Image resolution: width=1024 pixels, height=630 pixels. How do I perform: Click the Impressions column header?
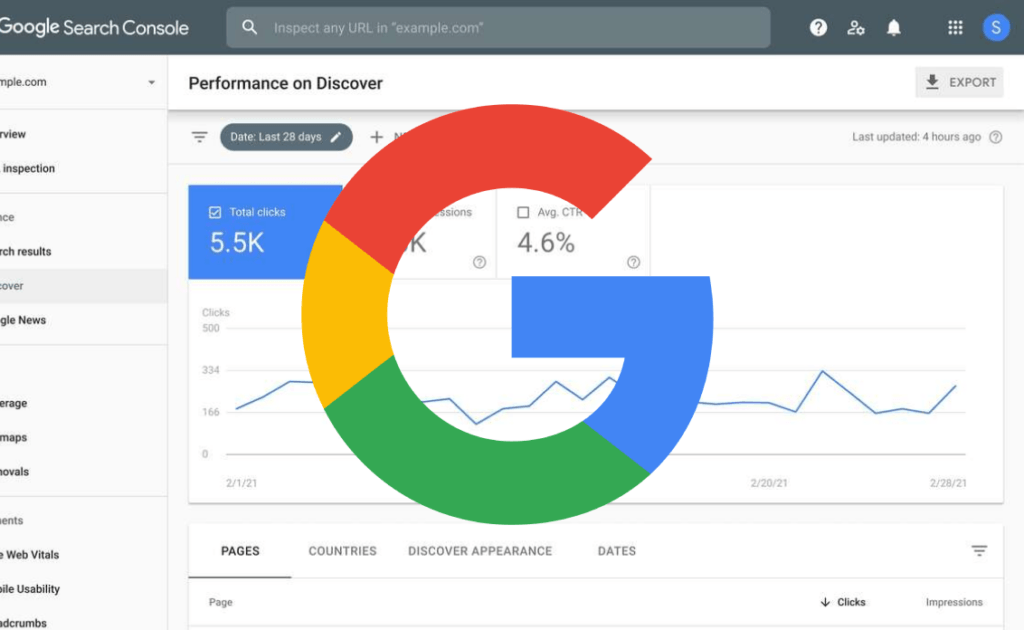953,602
